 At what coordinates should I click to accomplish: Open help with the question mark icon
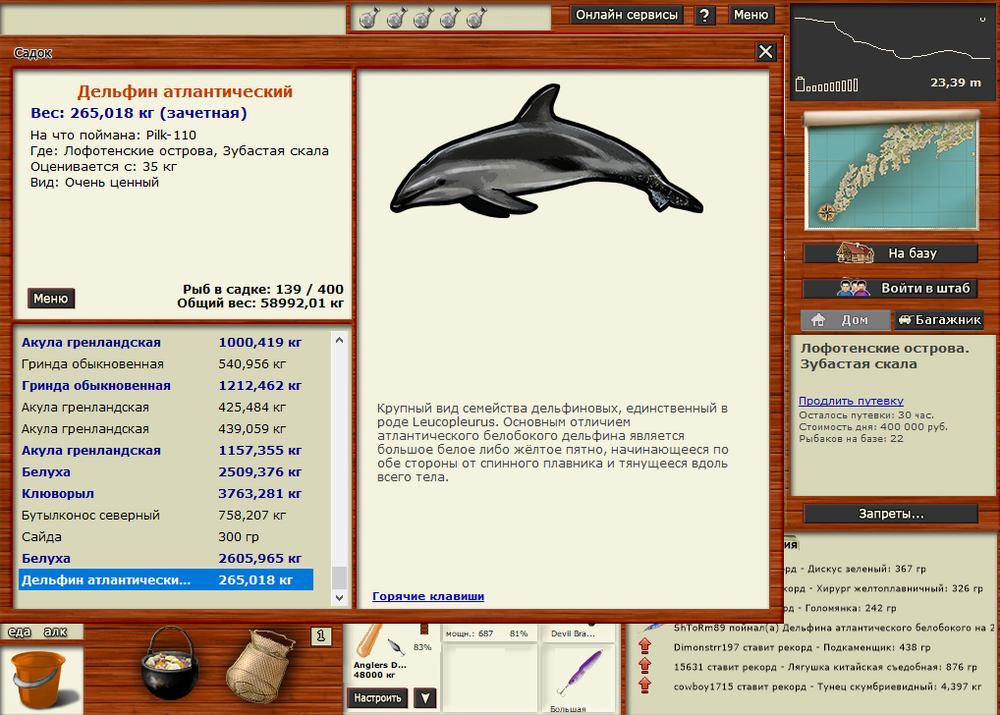705,15
